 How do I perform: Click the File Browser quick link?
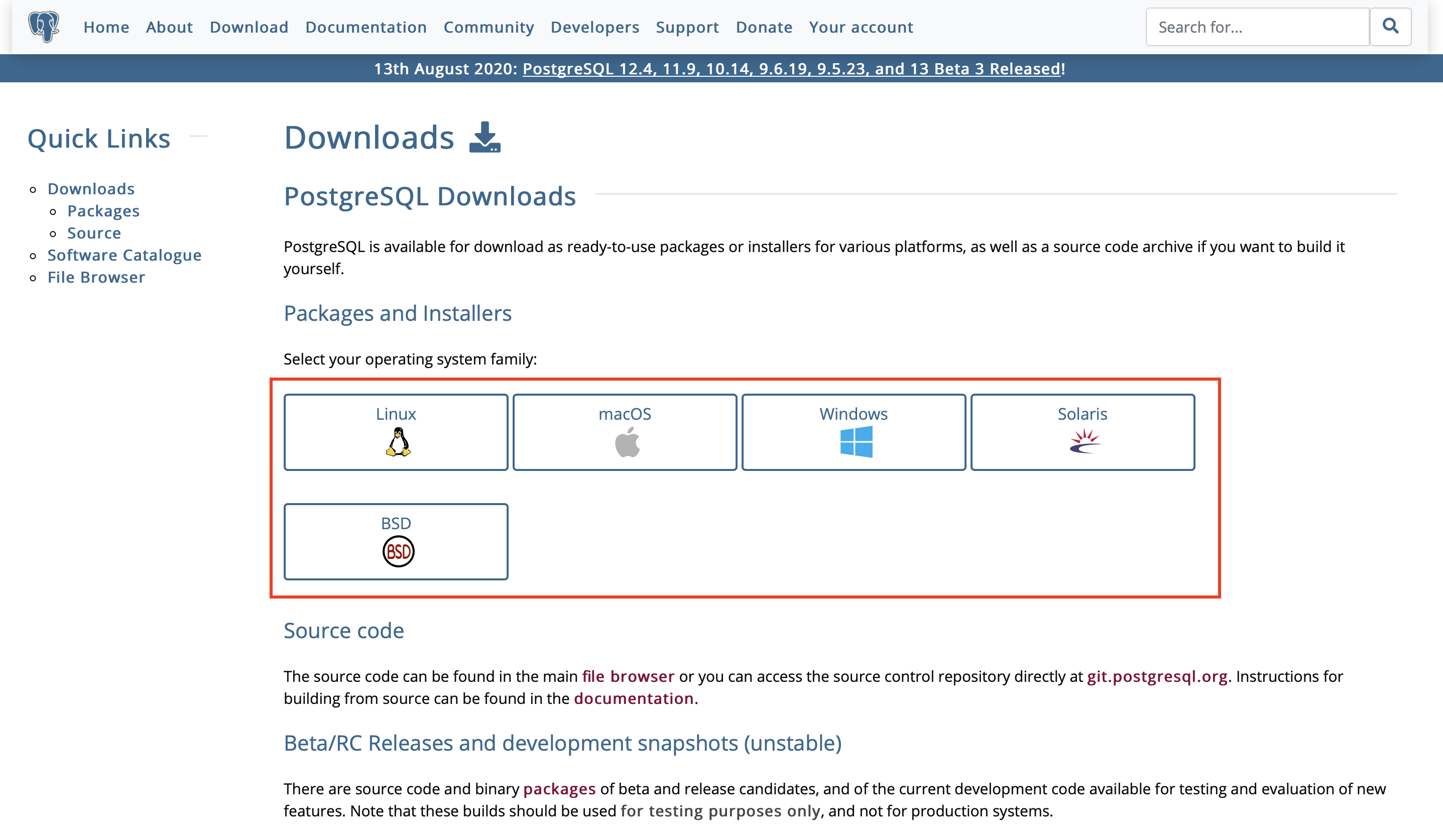click(96, 277)
